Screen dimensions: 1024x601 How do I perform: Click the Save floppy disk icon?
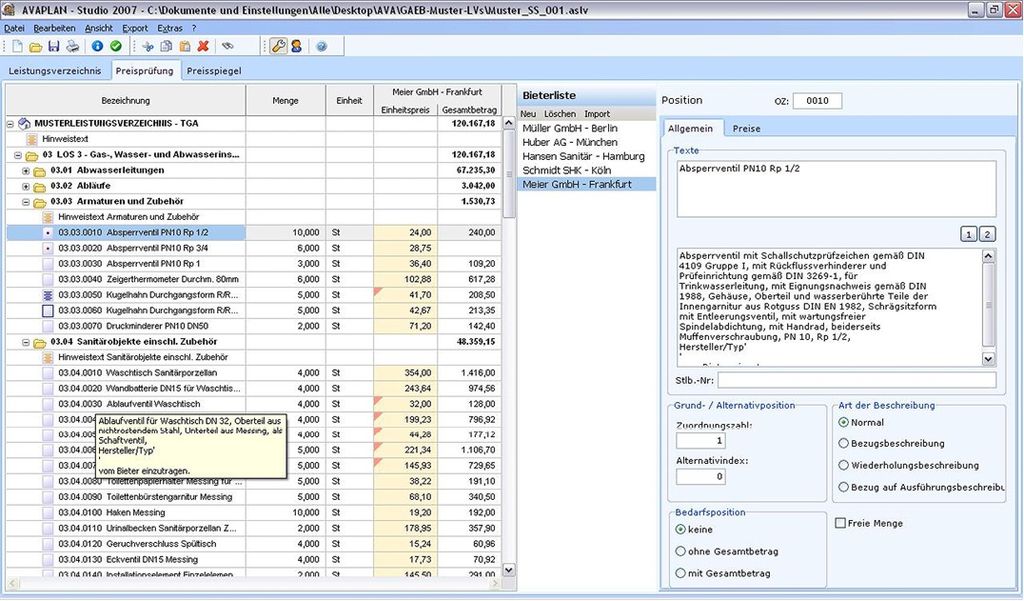pos(54,46)
